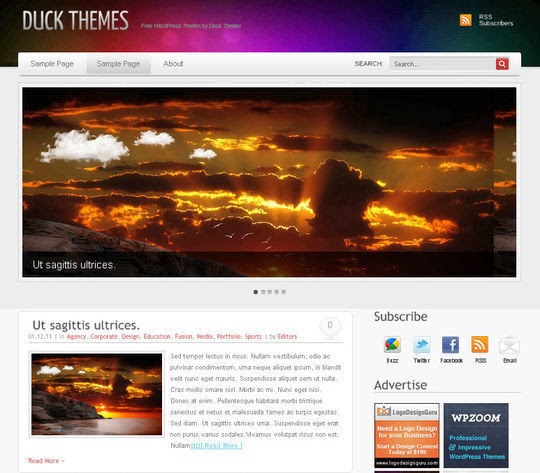This screenshot has width=540, height=473.
Task: Select the first slider pagination dot
Action: (x=256, y=292)
